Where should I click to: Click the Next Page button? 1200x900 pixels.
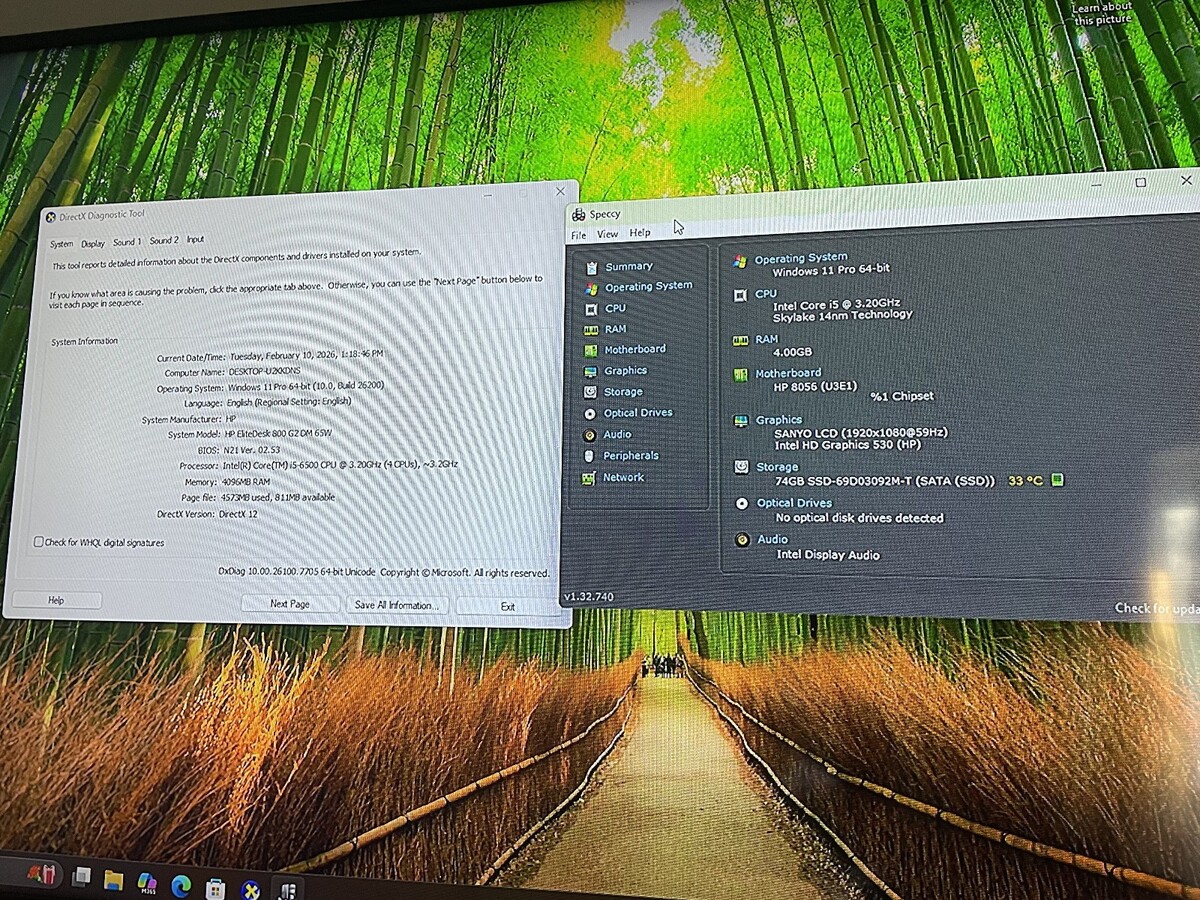pyautogui.click(x=290, y=604)
